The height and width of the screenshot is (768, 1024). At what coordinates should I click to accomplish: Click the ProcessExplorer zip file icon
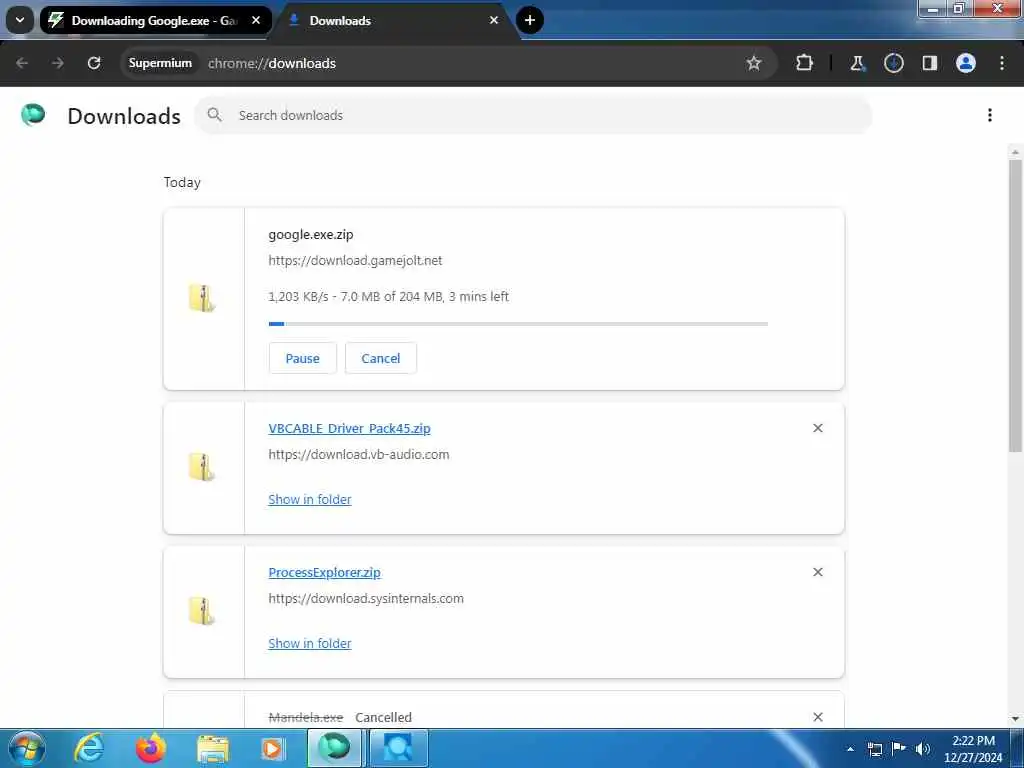(202, 611)
